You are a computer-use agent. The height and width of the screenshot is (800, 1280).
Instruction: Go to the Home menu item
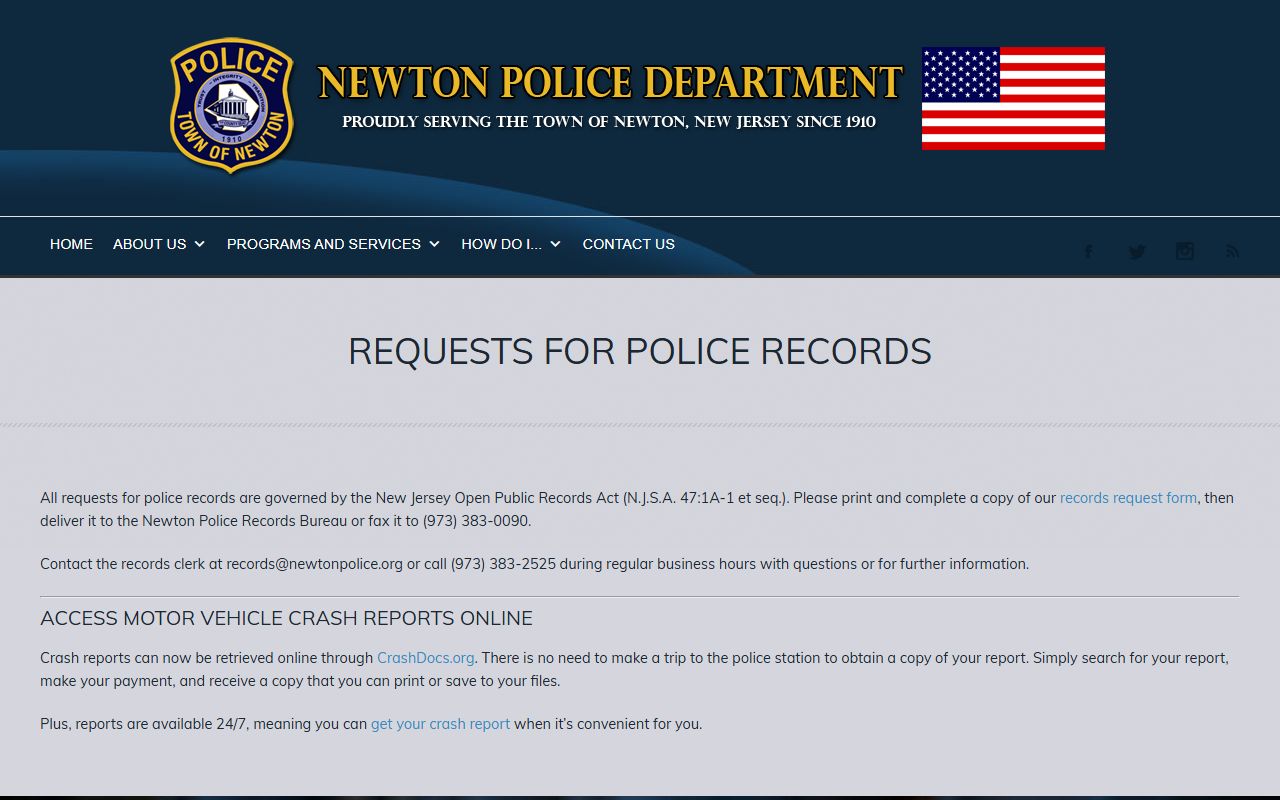71,244
